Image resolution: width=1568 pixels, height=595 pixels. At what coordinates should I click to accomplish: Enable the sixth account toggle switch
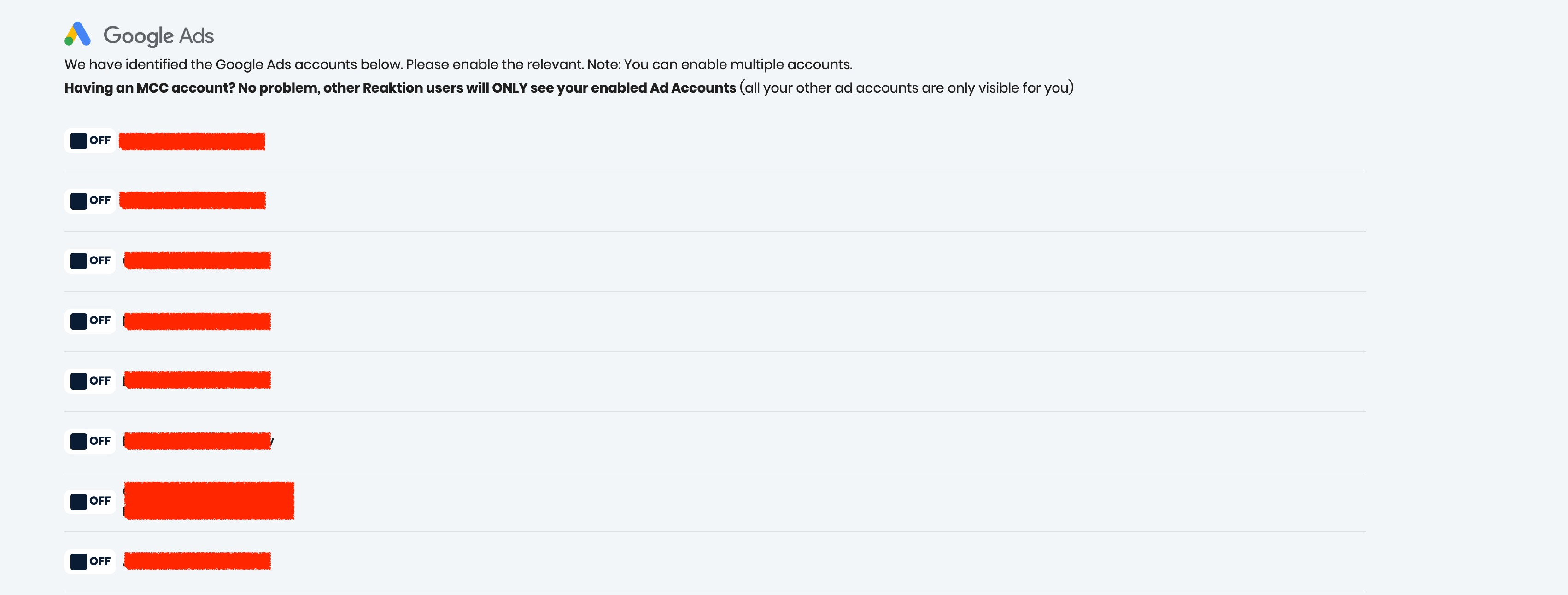[x=90, y=441]
